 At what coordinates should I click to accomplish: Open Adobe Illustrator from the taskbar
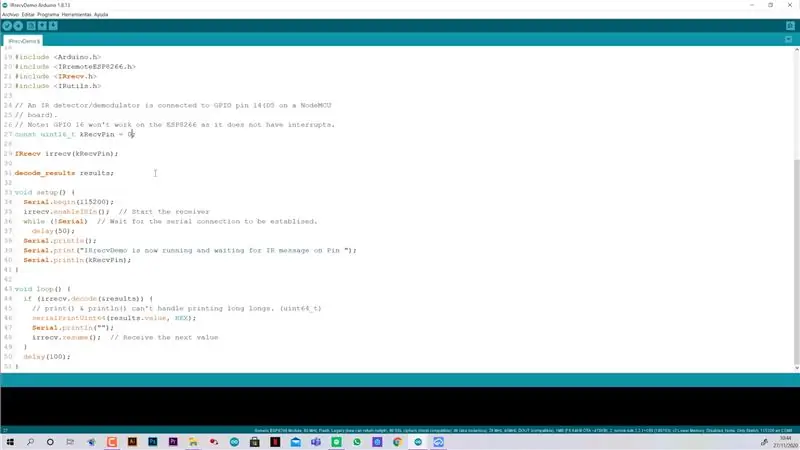click(132, 442)
